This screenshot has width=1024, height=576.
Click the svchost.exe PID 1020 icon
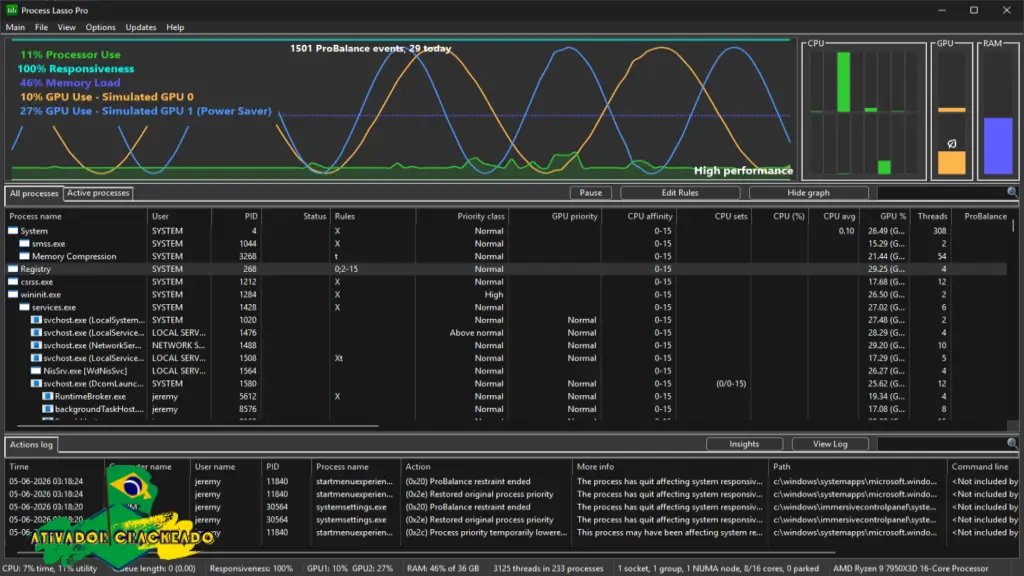pos(37,320)
